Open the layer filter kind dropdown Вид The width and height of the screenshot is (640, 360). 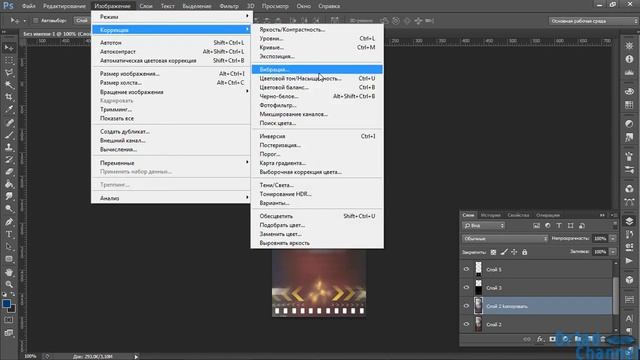click(x=484, y=225)
